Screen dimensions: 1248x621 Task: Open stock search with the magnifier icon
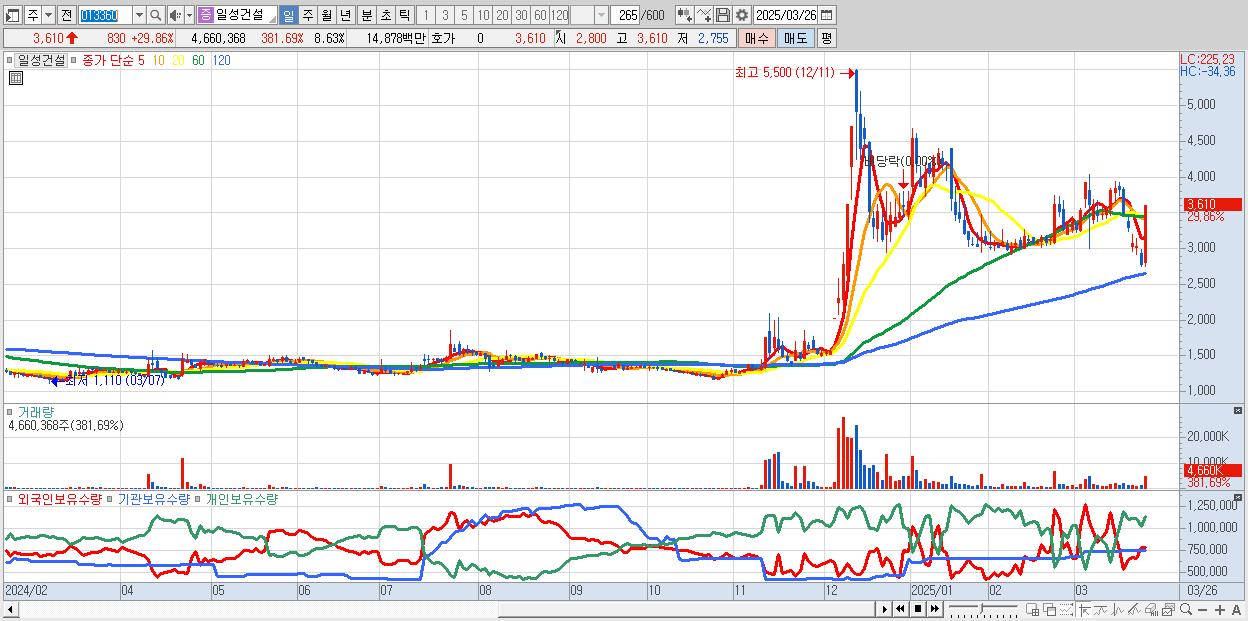(x=155, y=15)
